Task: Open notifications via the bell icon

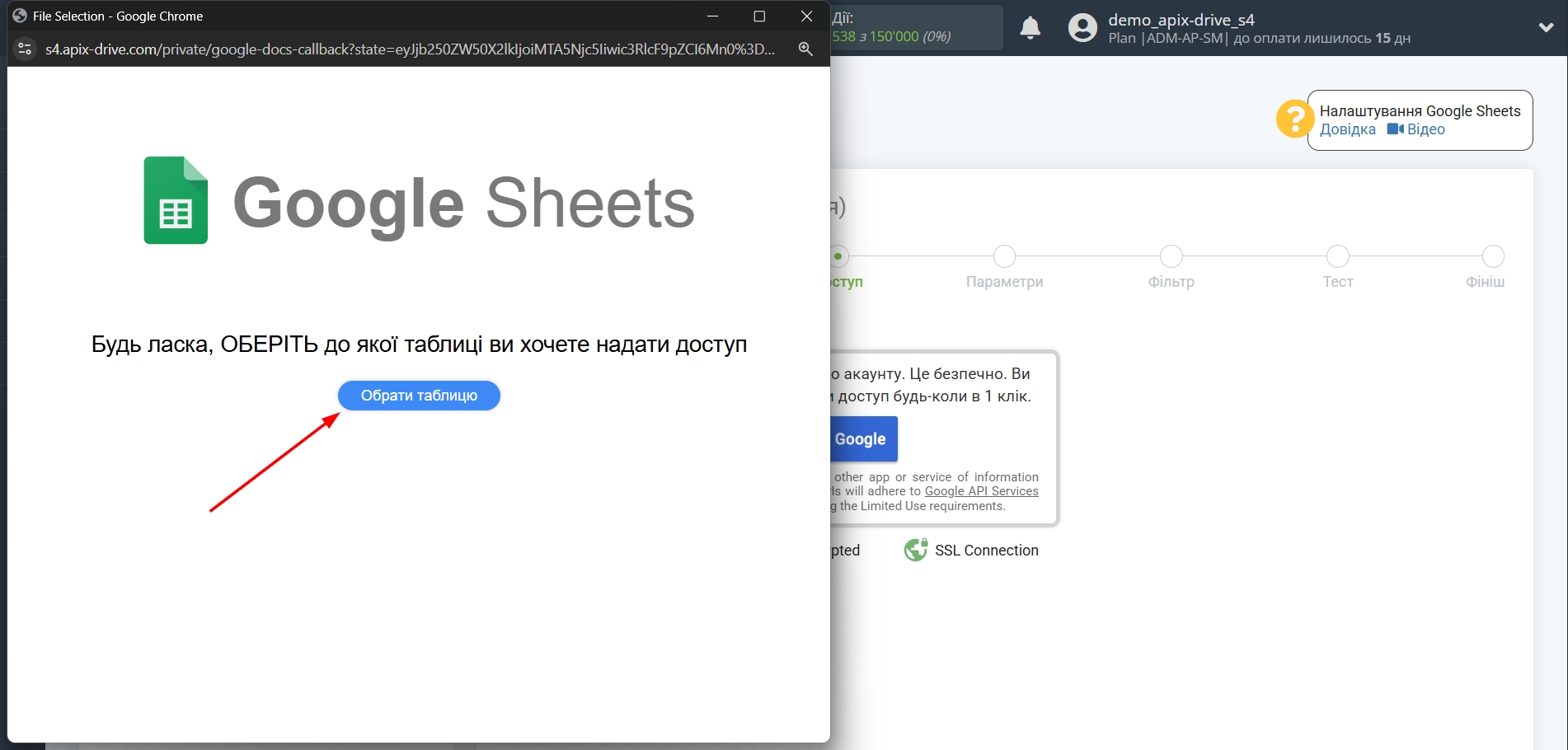Action: [1030, 27]
